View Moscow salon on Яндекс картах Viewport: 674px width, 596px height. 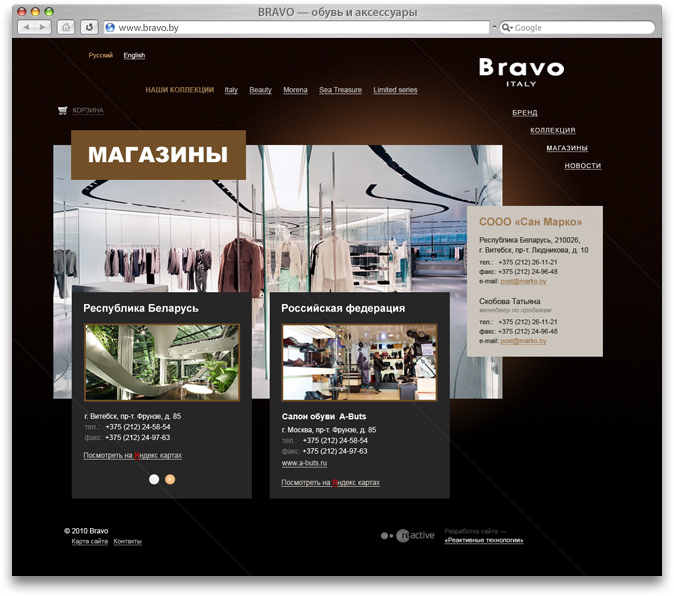coord(331,483)
